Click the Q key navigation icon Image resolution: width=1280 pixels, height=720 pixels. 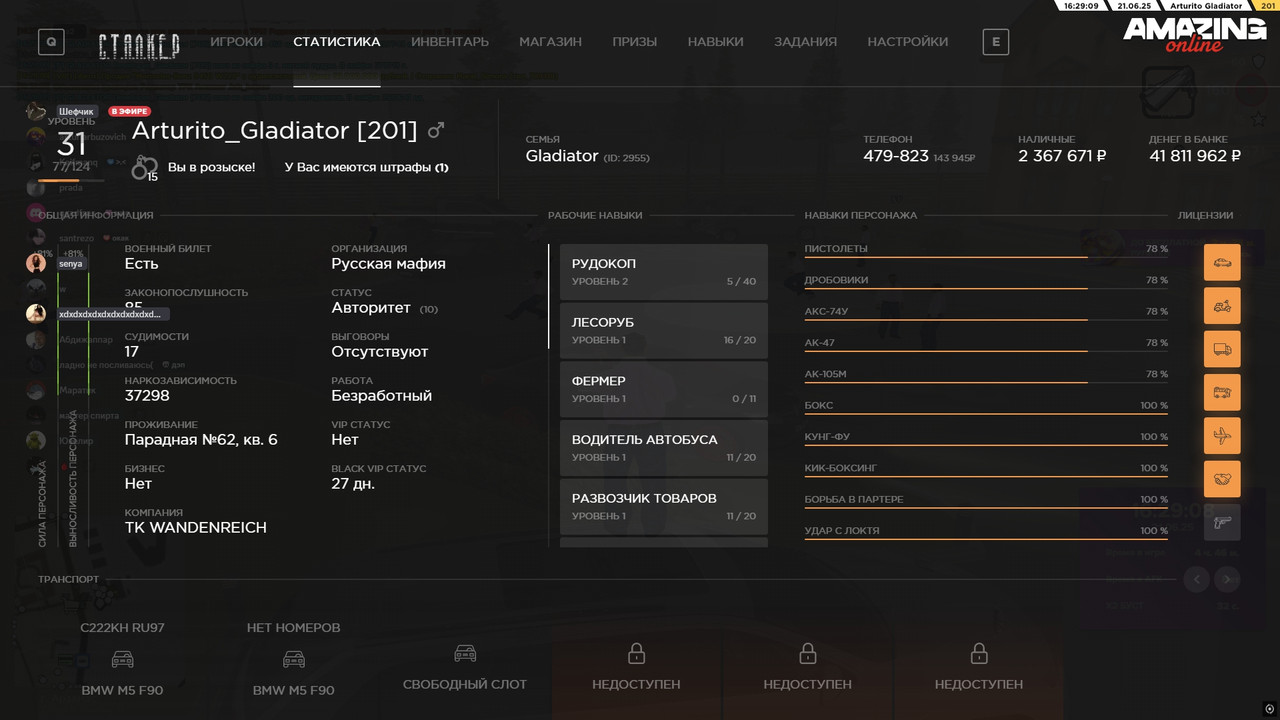(51, 42)
